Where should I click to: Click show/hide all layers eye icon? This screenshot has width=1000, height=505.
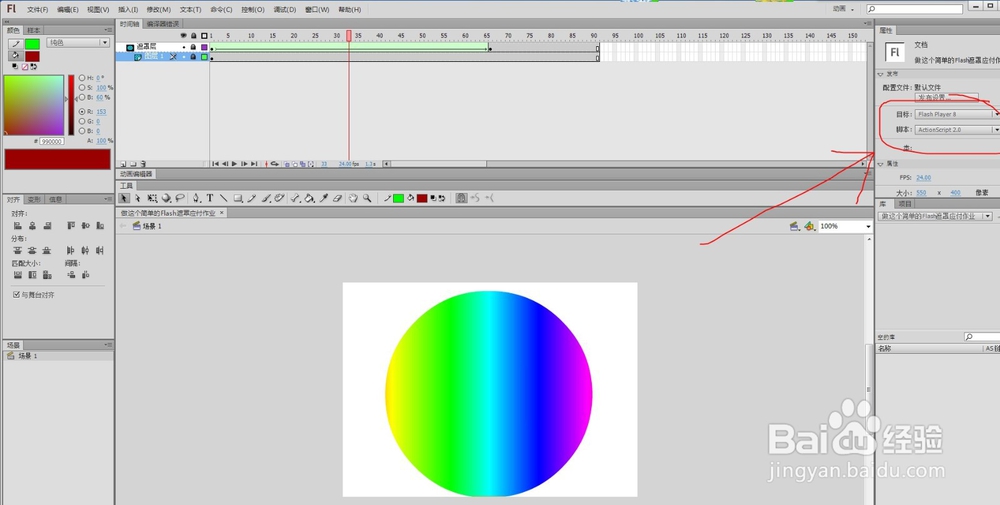pyautogui.click(x=184, y=36)
